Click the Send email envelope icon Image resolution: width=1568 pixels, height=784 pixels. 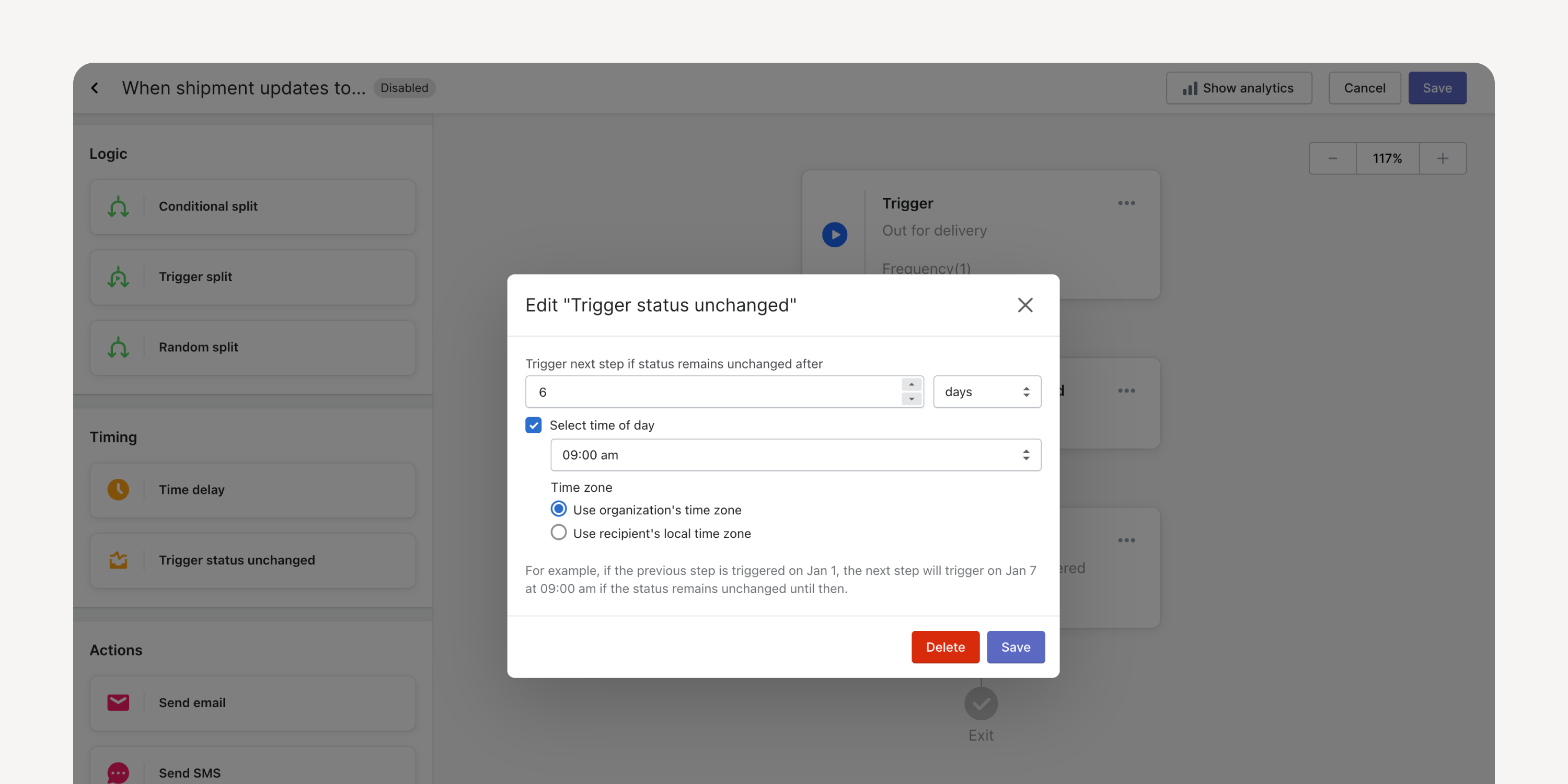[x=118, y=703]
